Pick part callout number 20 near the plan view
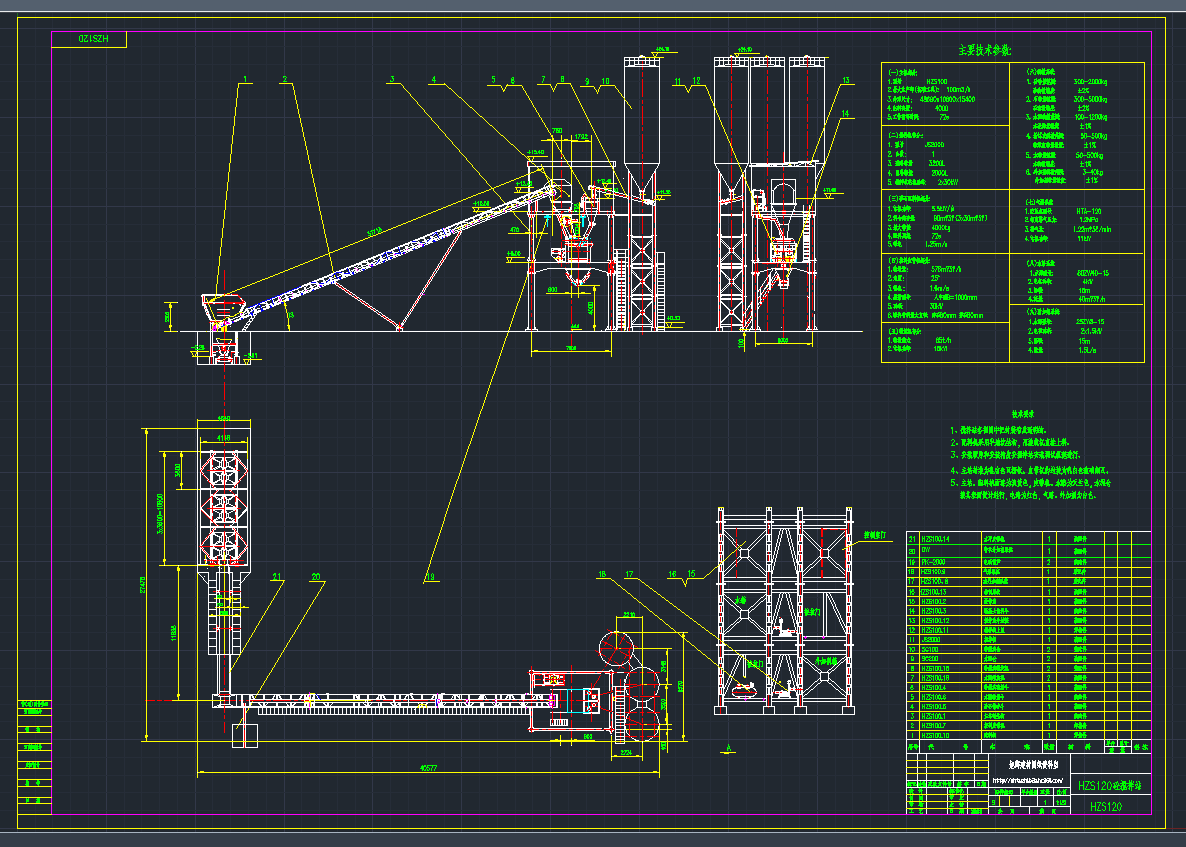Viewport: 1186px width, 847px height. 315,576
